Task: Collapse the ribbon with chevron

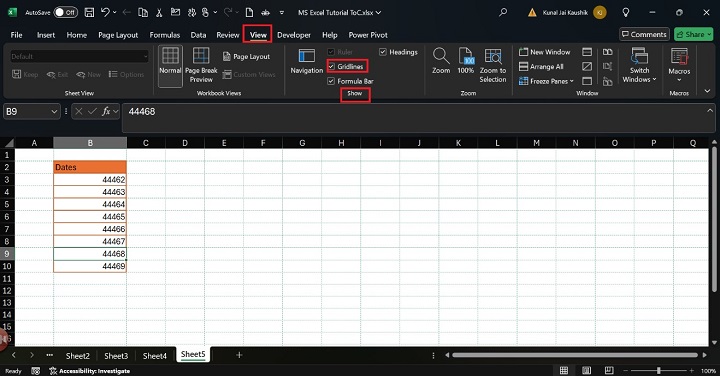Action: (708, 91)
